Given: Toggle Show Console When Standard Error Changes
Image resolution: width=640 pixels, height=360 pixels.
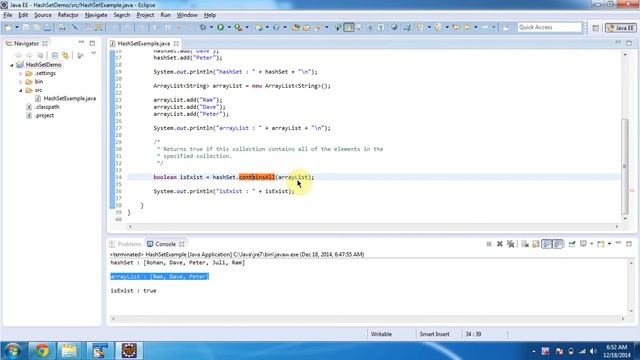Looking at the screenshot, I should (x=558, y=244).
